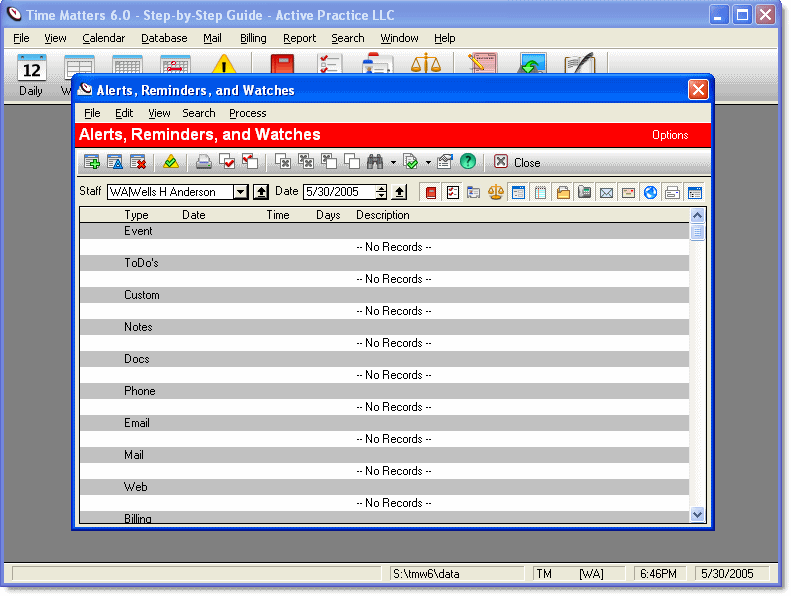Click the Description column header
791x596 pixels.
tap(382, 215)
